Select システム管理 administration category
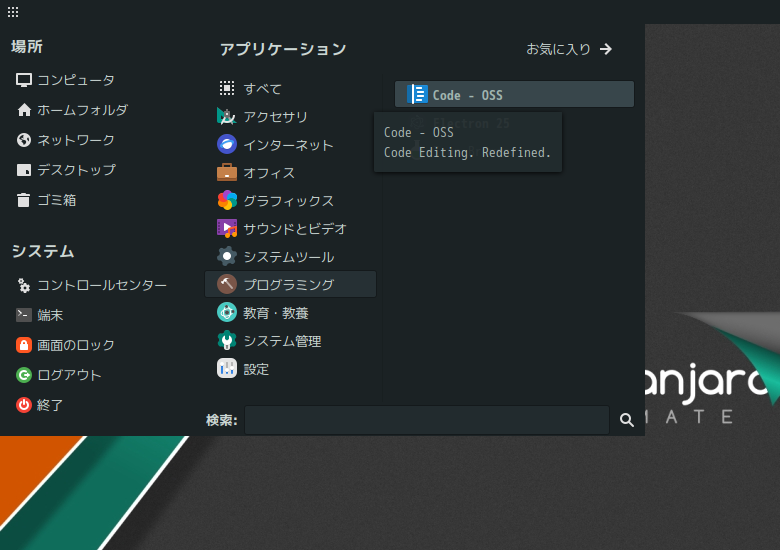780x550 pixels. click(x=291, y=341)
